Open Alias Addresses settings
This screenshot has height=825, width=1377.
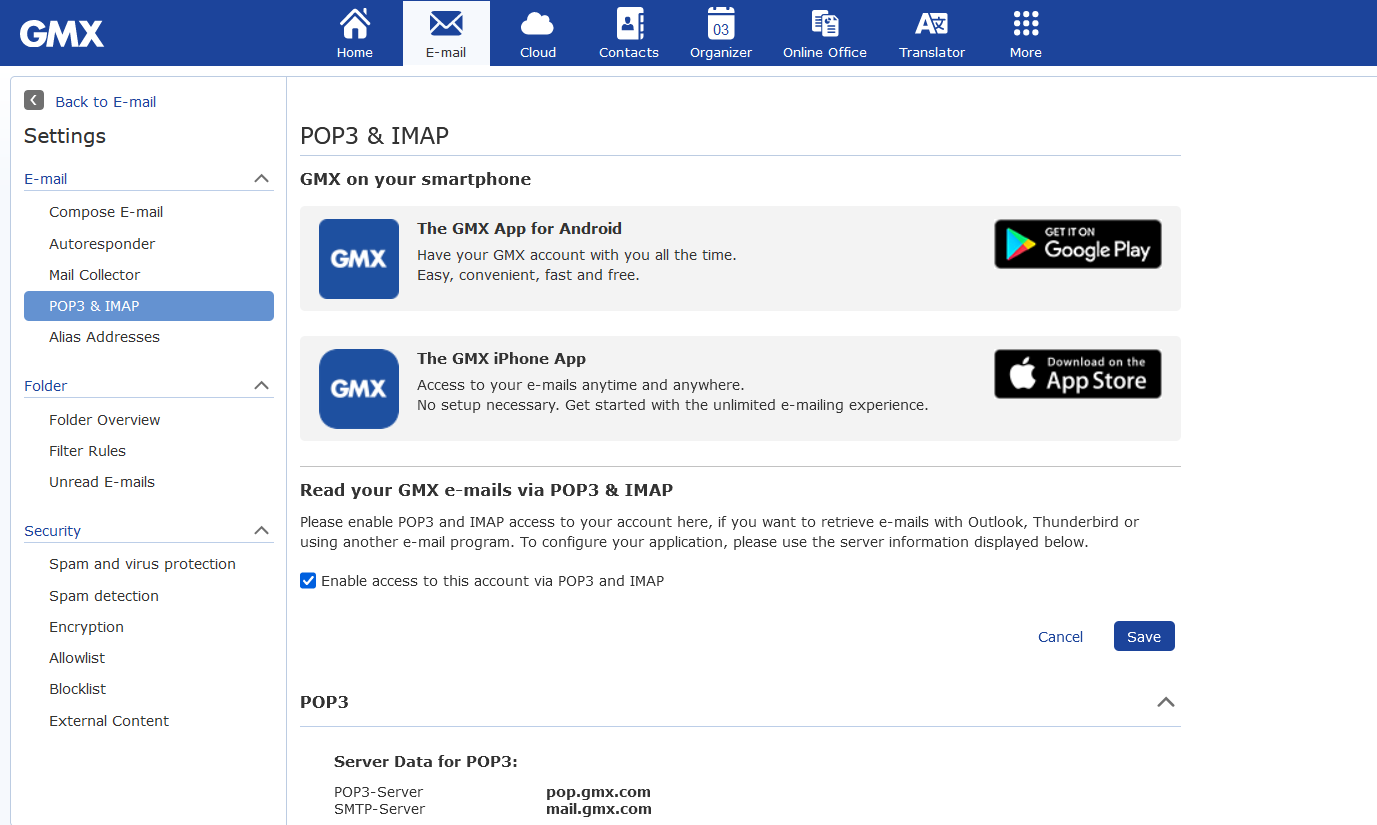coord(104,337)
